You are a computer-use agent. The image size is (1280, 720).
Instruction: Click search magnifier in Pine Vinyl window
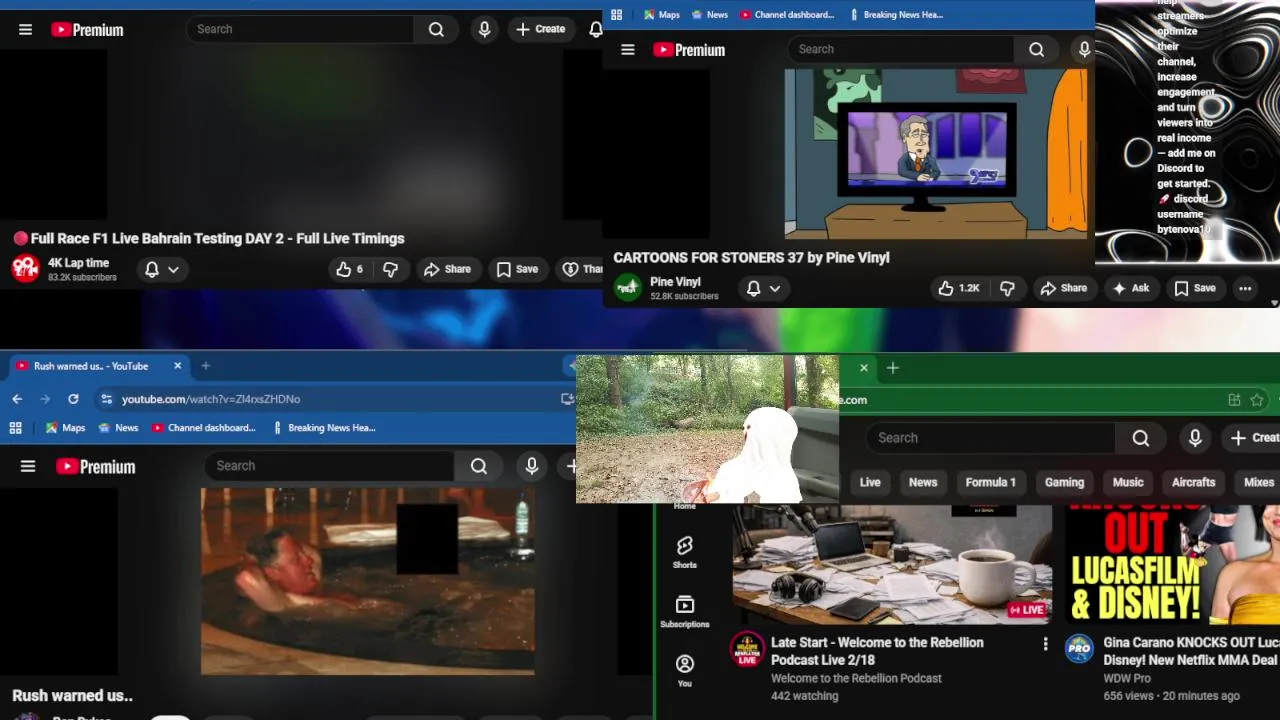[1037, 49]
